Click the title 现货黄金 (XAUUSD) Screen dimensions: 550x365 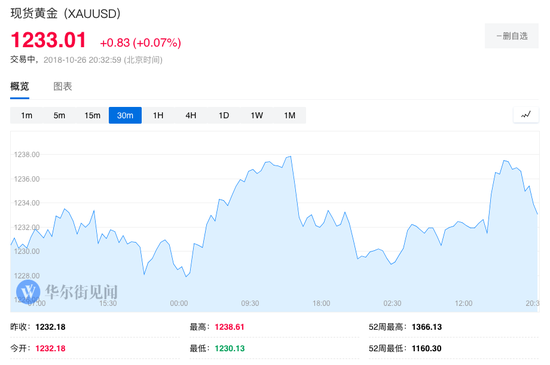click(x=66, y=14)
